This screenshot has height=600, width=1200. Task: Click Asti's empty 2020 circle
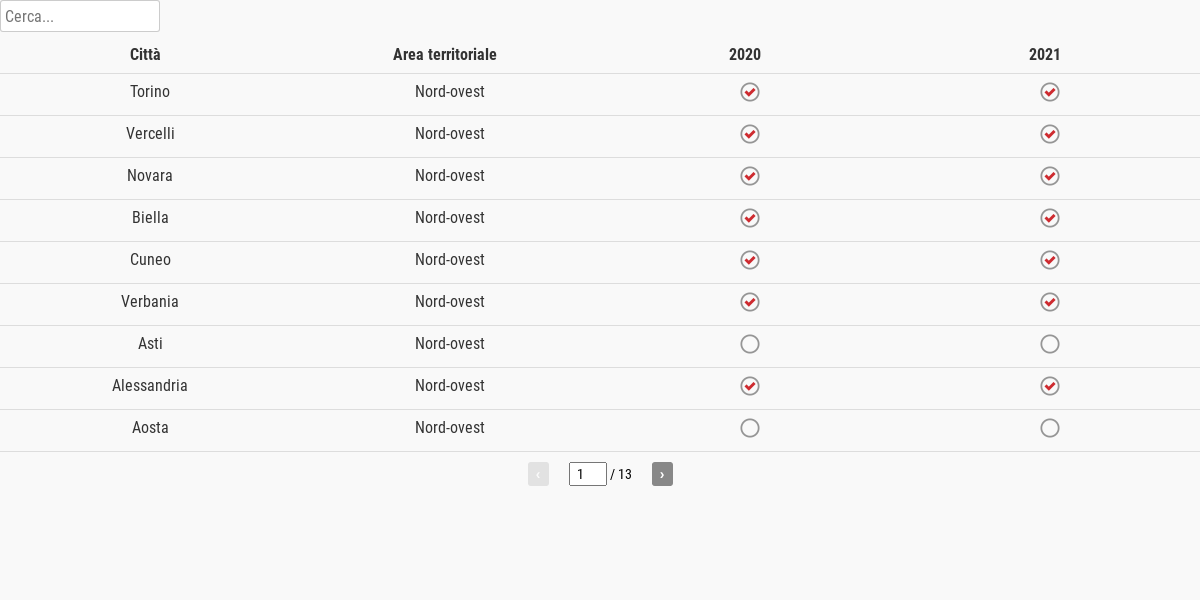pos(750,344)
